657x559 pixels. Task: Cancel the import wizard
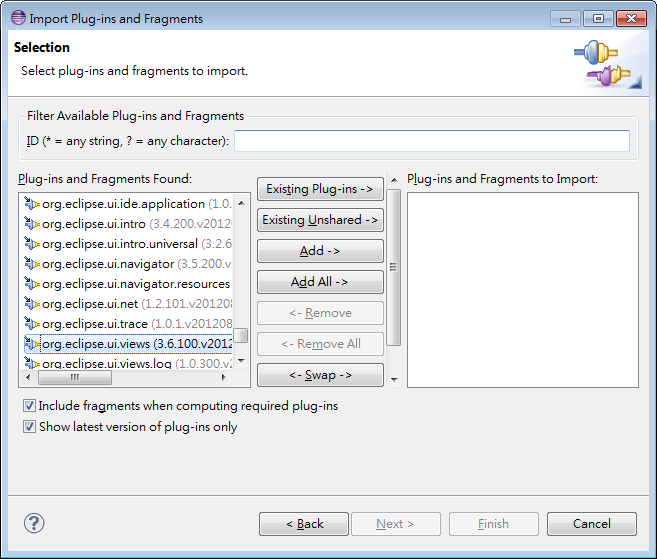coord(592,524)
